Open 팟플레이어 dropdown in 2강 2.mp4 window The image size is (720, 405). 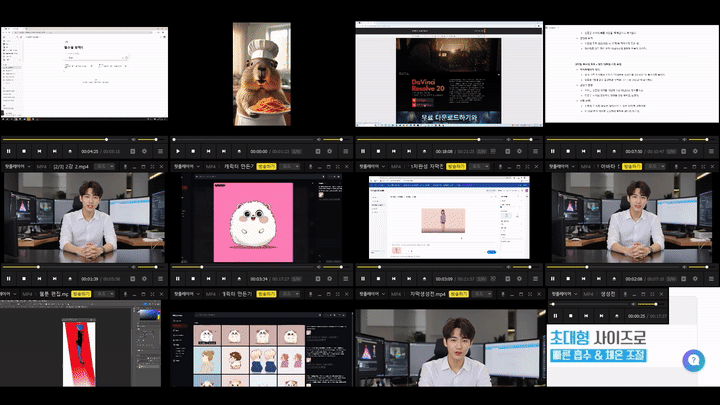[x=17, y=166]
